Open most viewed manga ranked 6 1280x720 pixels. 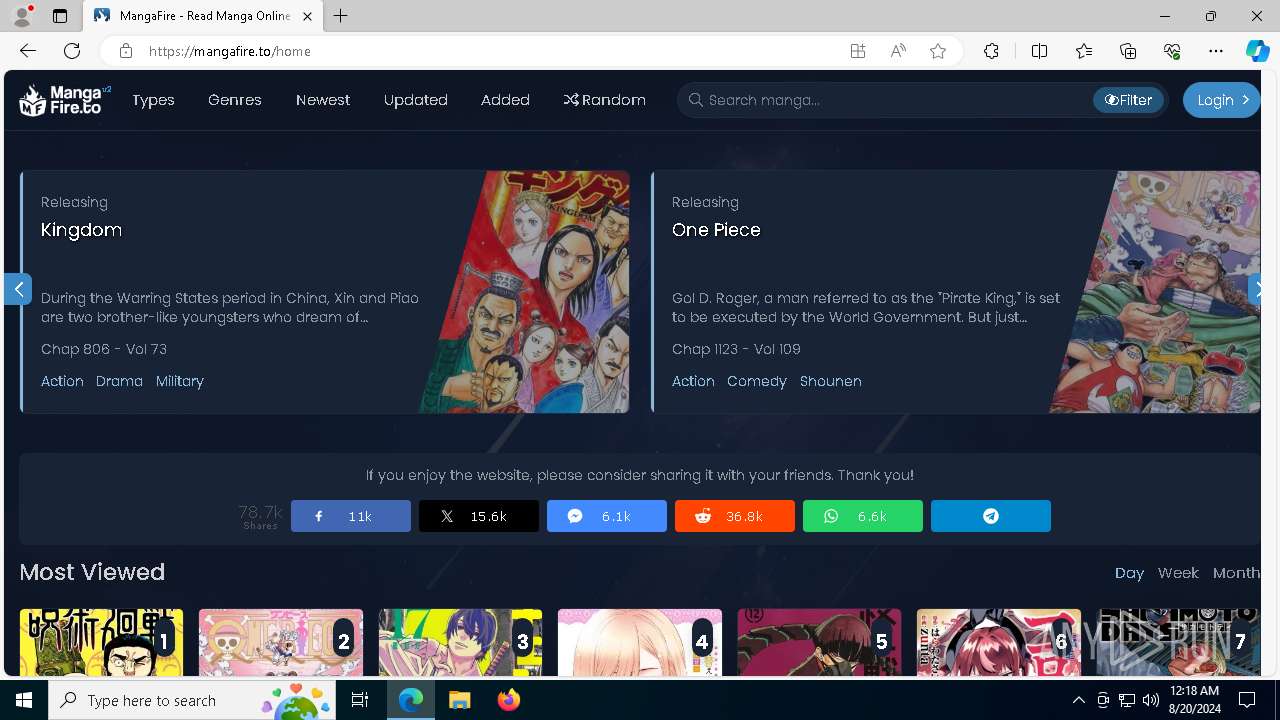point(999,642)
